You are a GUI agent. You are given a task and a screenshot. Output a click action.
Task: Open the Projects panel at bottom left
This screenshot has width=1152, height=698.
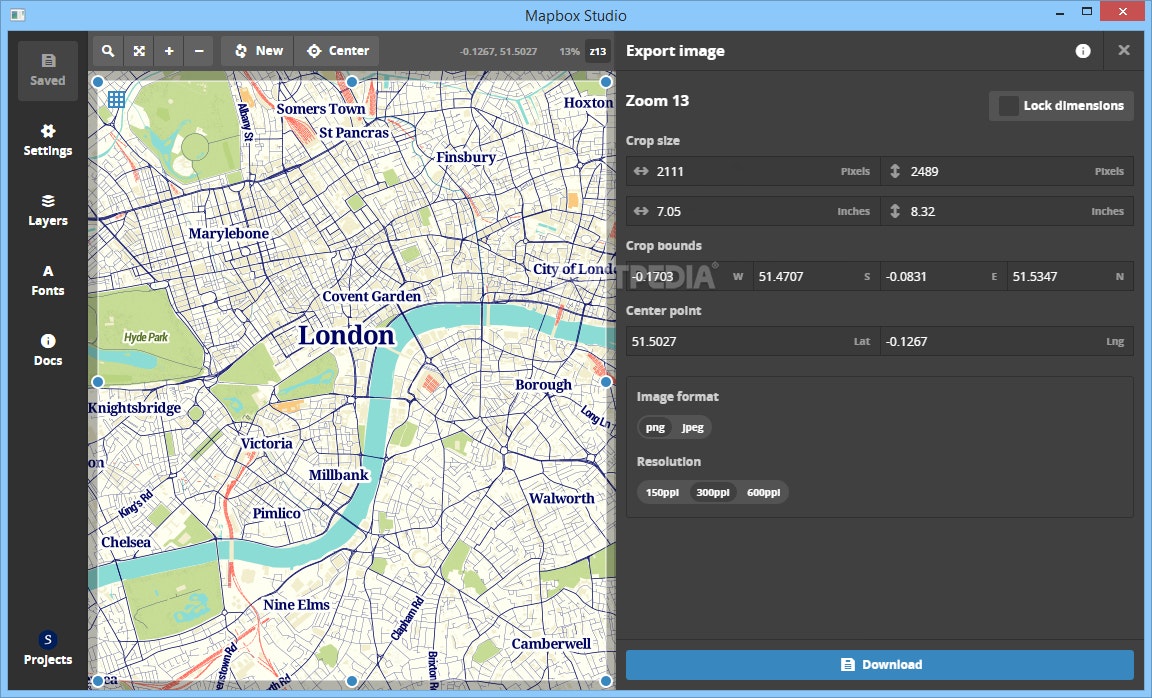click(x=47, y=649)
